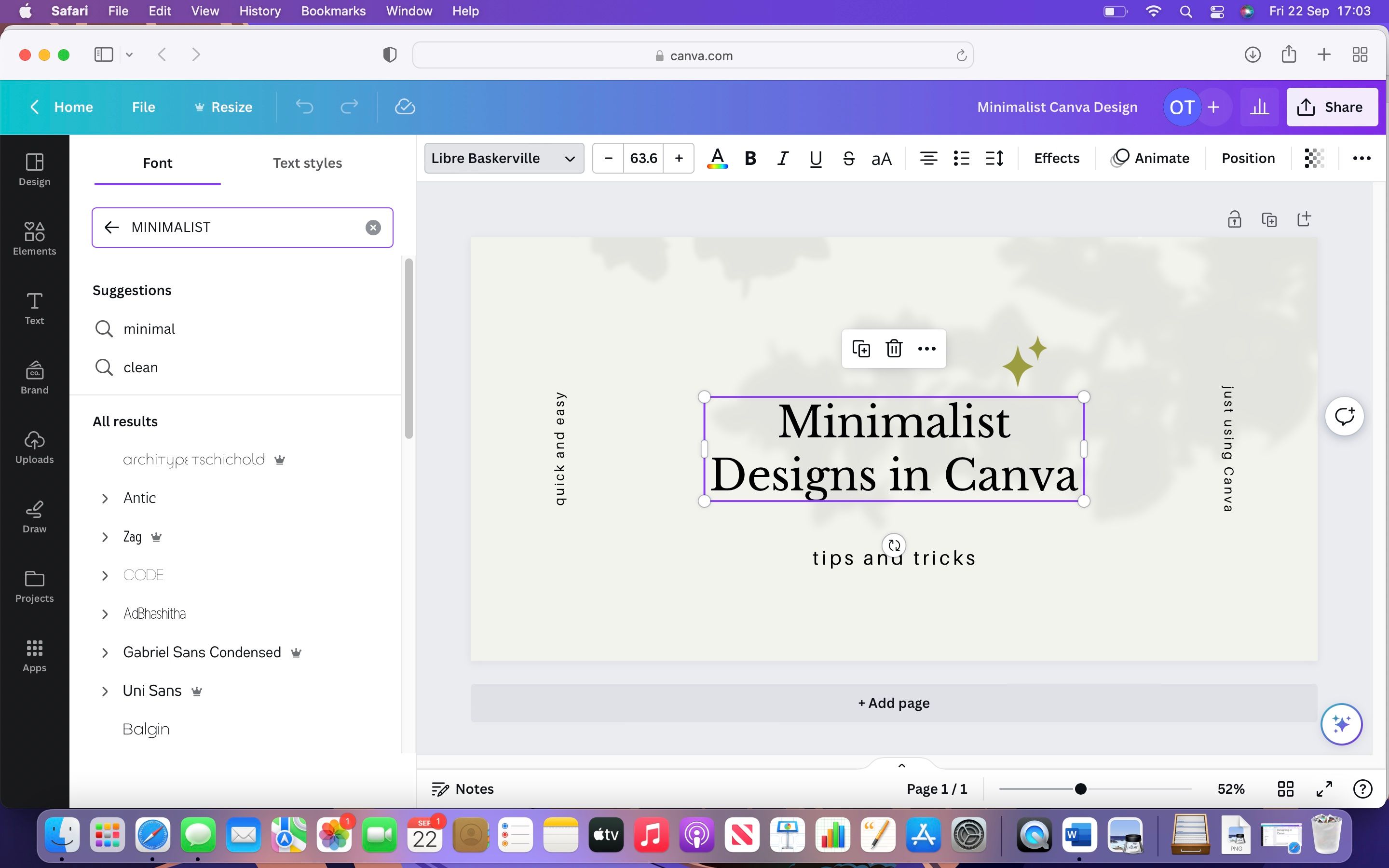Viewport: 1389px width, 868px height.
Task: Toggle underline formatting on selected text
Action: click(x=815, y=158)
